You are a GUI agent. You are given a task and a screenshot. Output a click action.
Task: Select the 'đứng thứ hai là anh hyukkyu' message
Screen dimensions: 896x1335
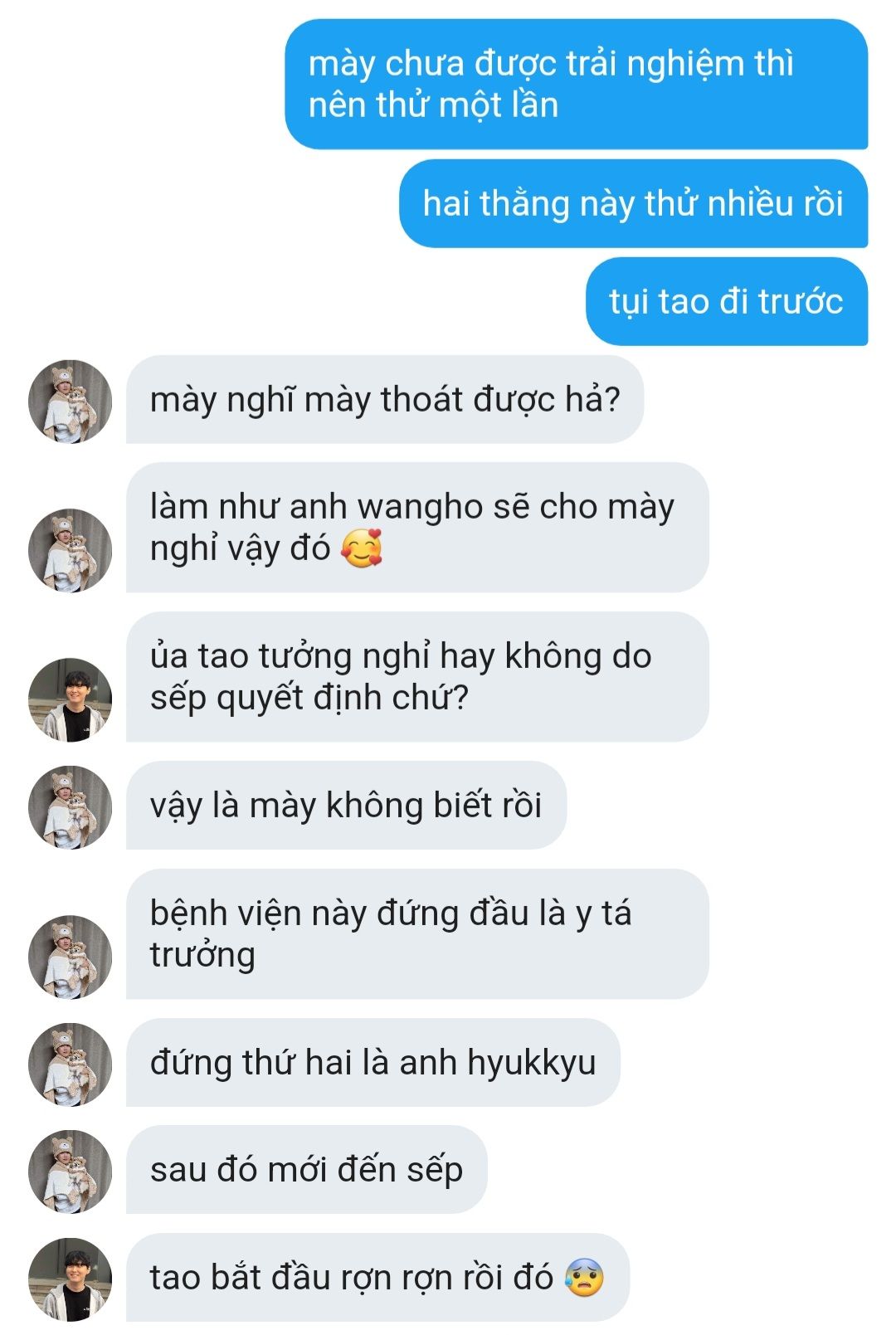[373, 1062]
